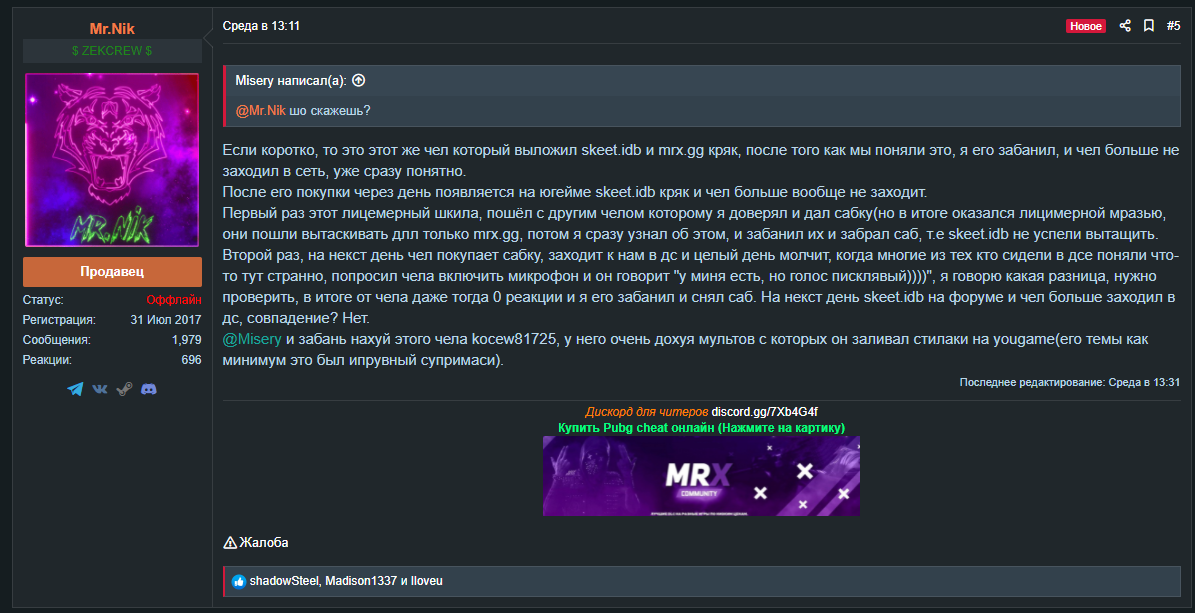Open discord.gg/7Xb4G4f invite link
The image size is (1195, 613).
764,412
